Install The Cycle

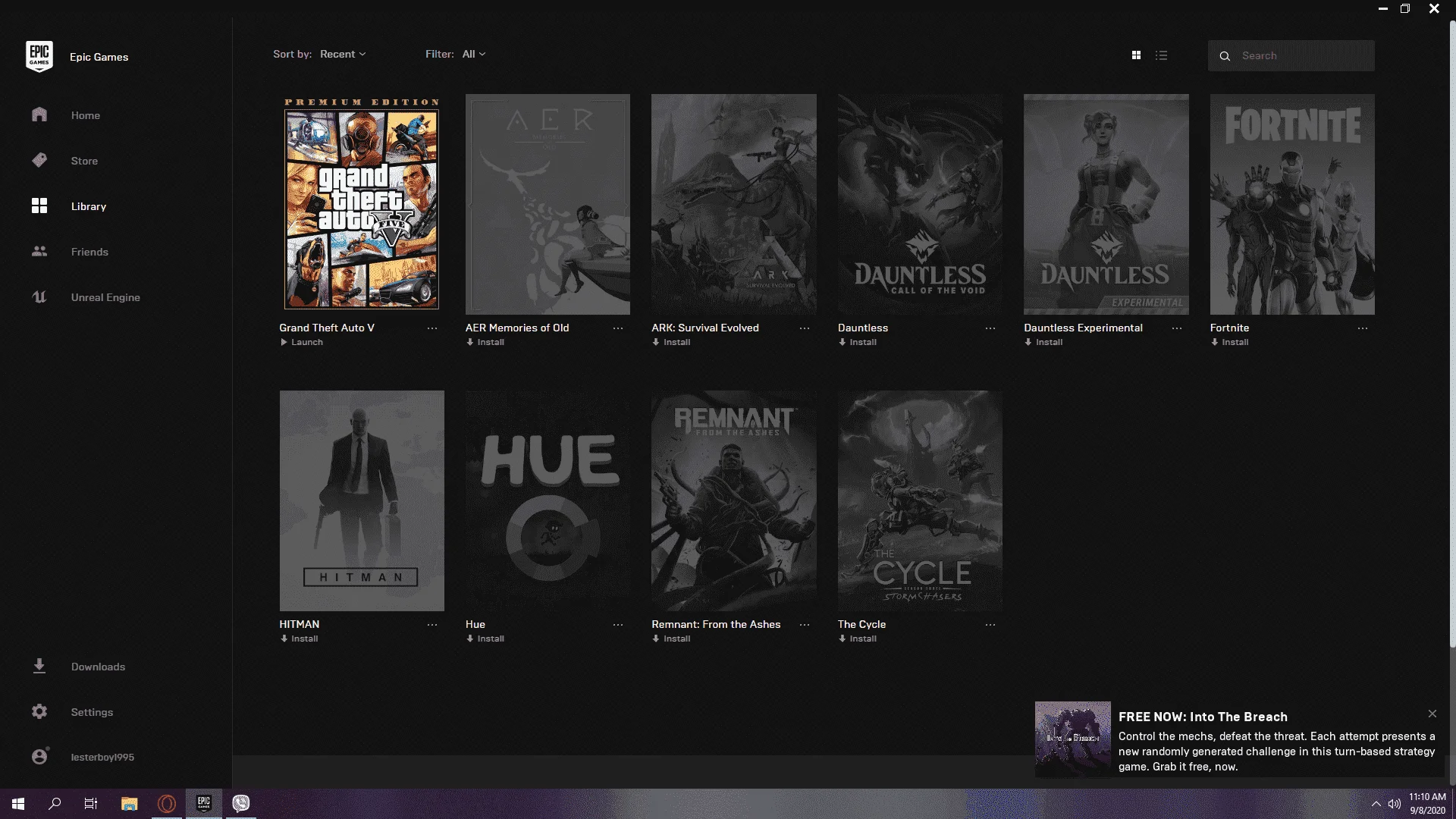858,639
